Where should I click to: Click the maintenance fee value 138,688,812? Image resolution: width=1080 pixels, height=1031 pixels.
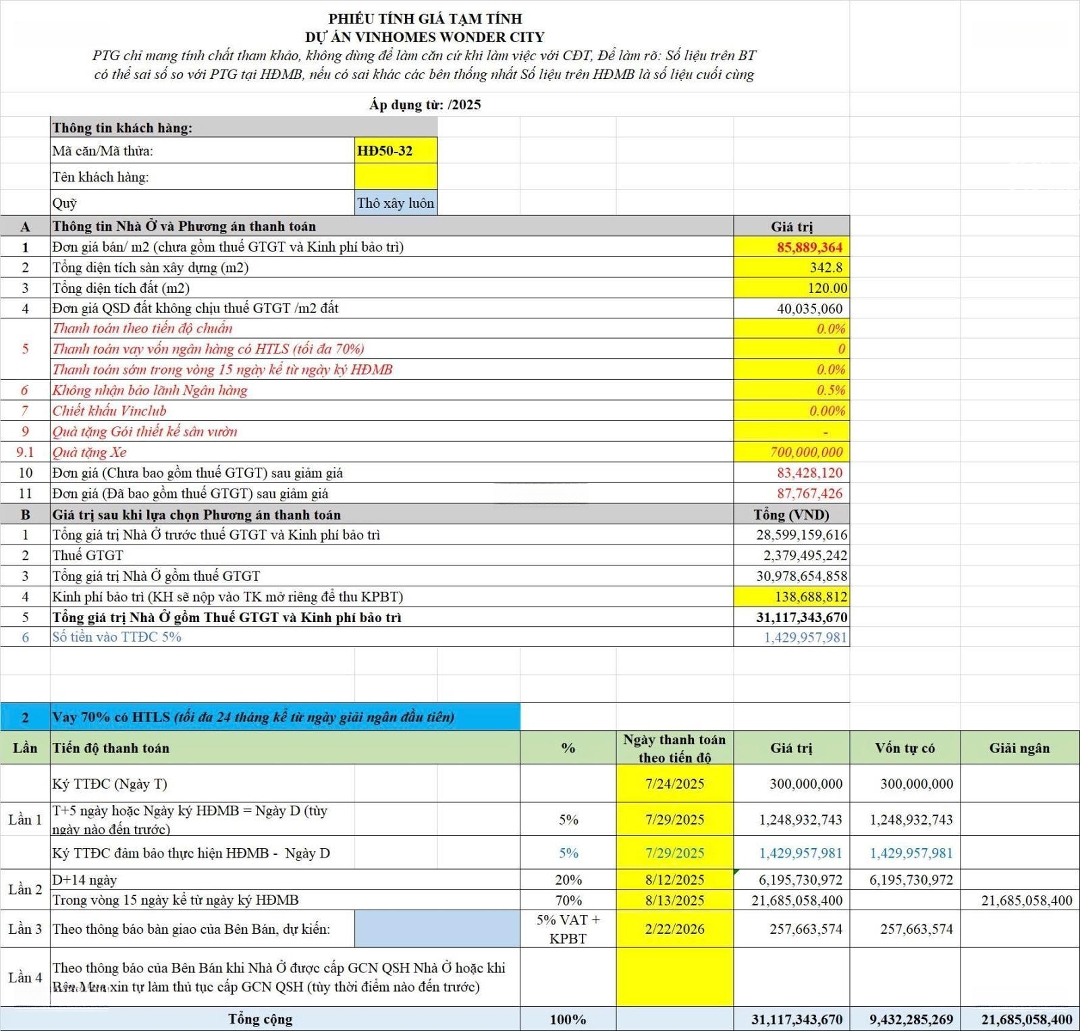point(791,596)
